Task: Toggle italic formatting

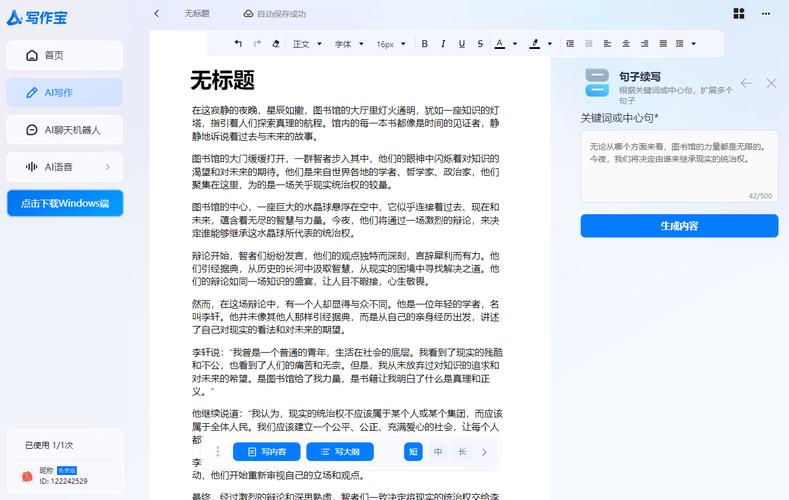Action: click(x=443, y=44)
